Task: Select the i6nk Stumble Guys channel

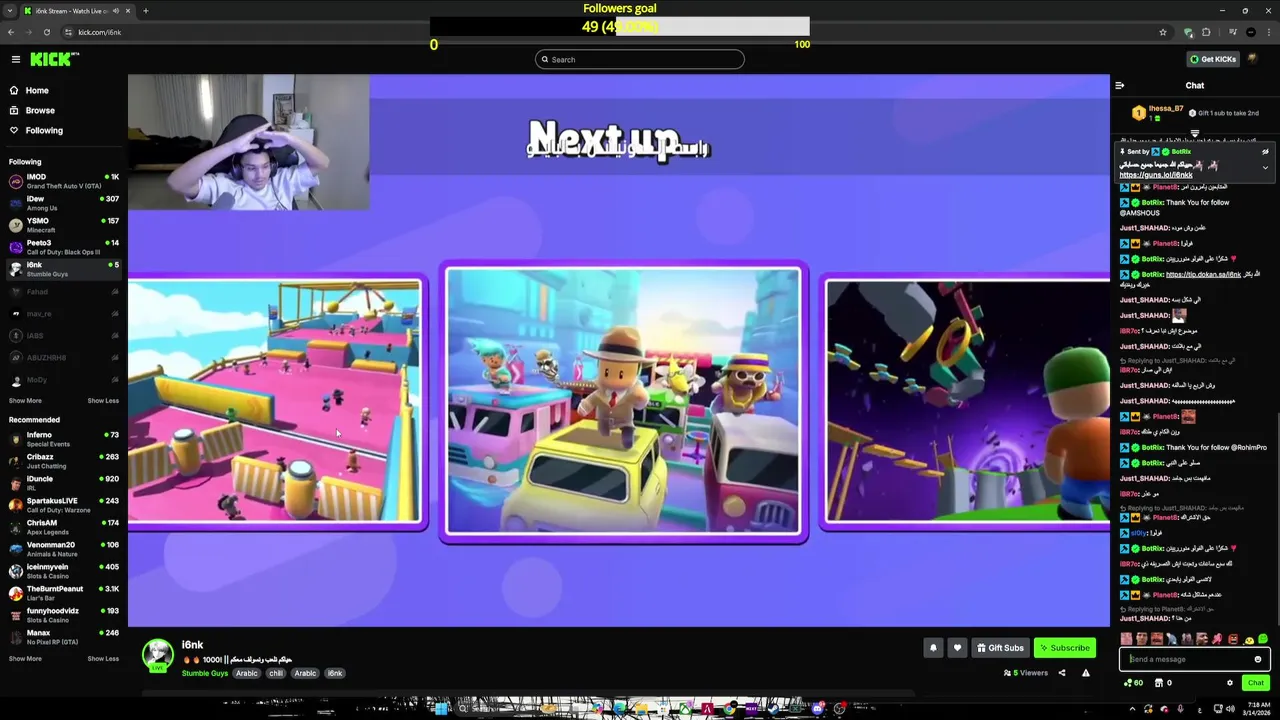Action: click(64, 269)
